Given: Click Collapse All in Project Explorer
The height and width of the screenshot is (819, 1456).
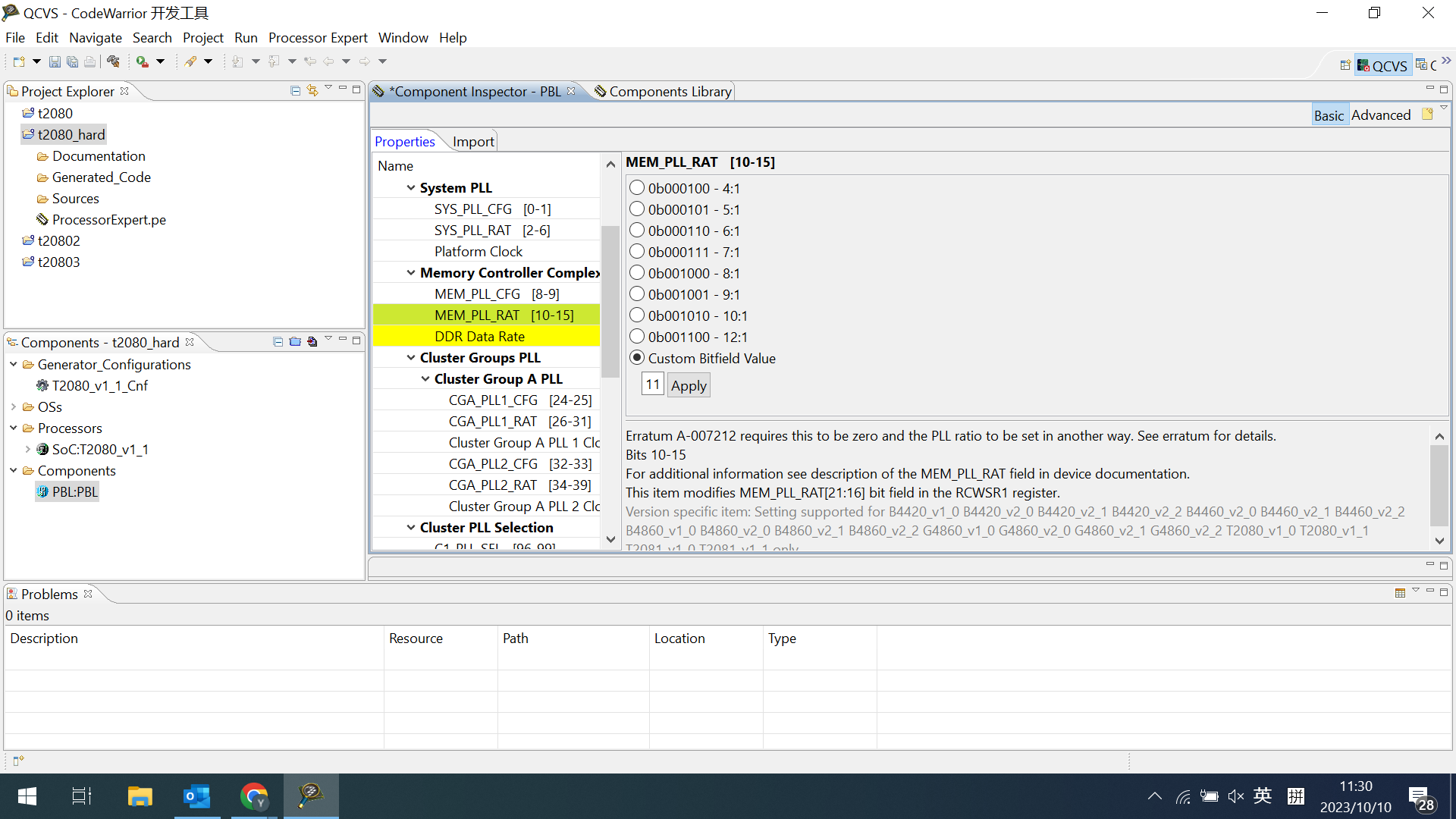Looking at the screenshot, I should point(296,90).
